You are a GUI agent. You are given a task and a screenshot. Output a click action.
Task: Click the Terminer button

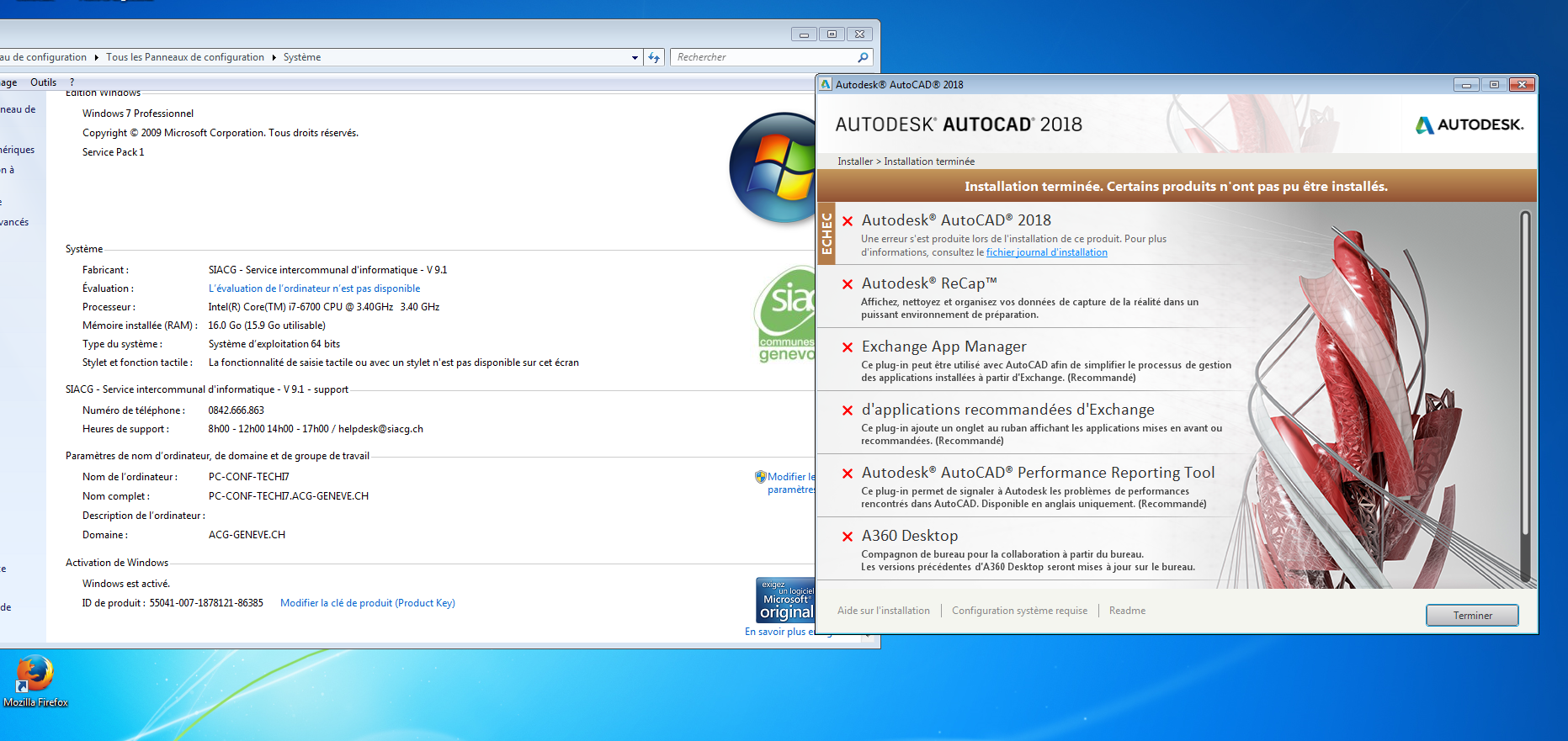click(x=1472, y=616)
